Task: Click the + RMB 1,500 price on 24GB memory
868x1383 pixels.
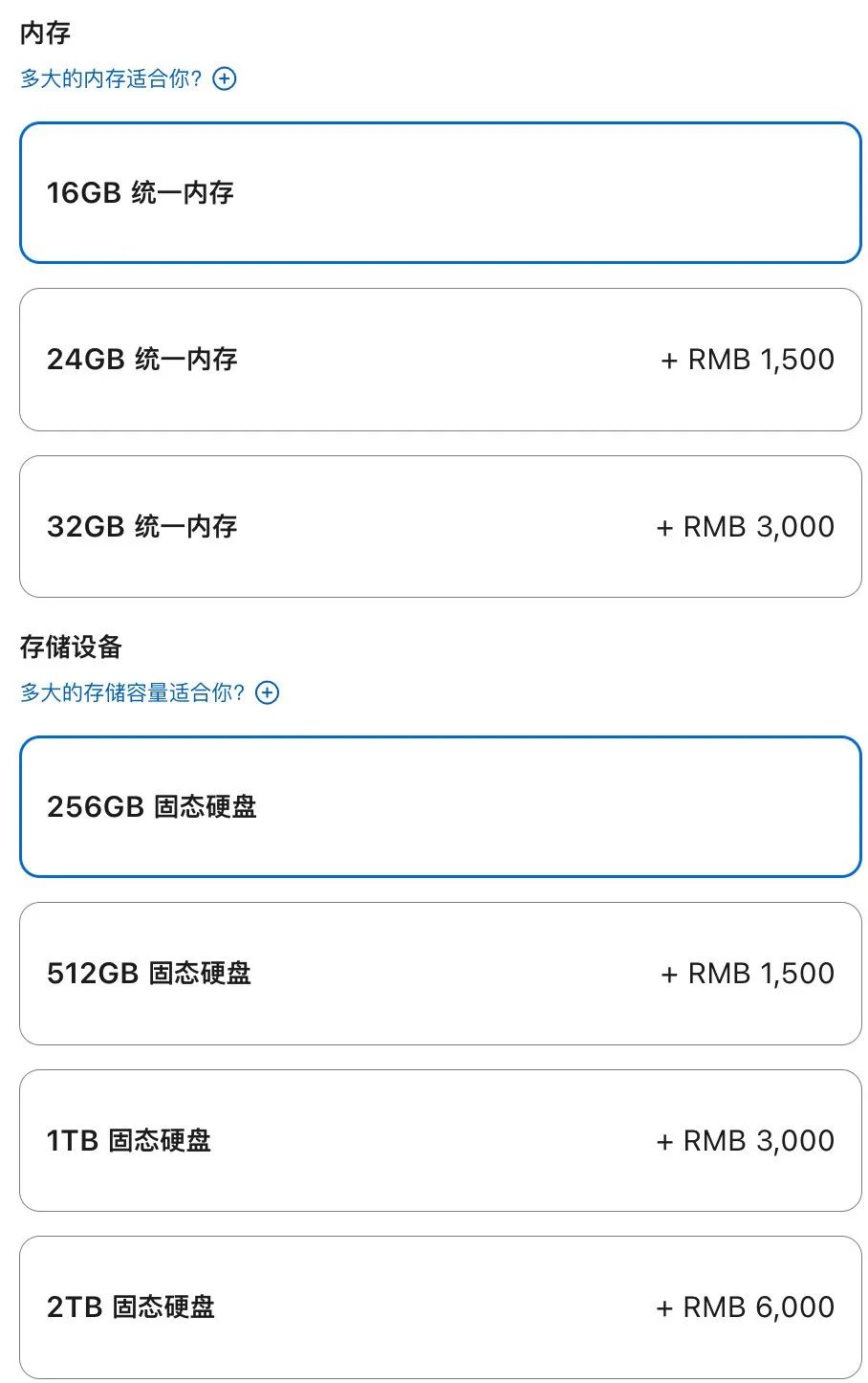Action: point(748,360)
